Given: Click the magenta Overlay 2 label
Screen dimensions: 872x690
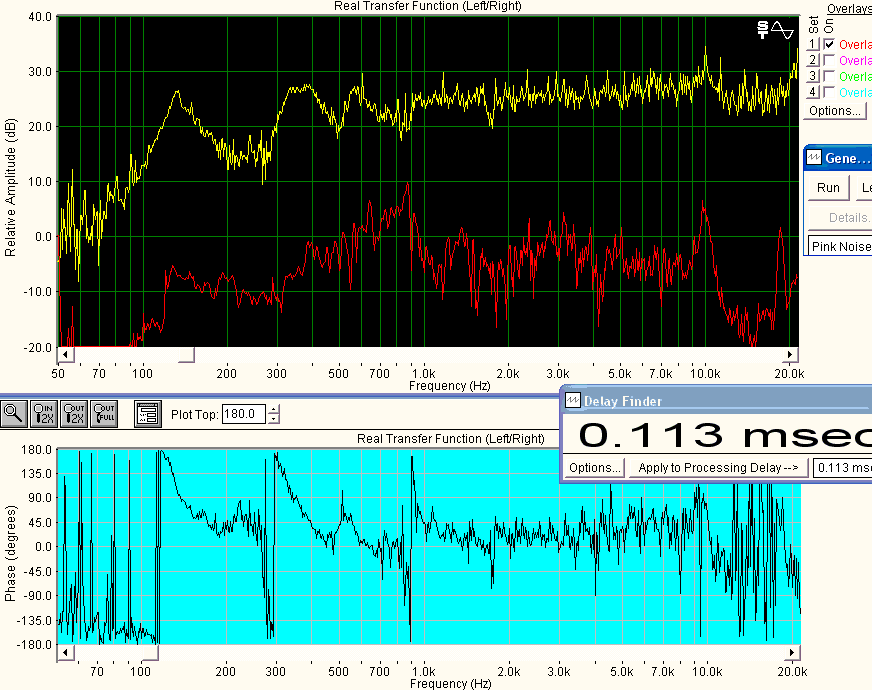Looking at the screenshot, I should (x=855, y=61).
